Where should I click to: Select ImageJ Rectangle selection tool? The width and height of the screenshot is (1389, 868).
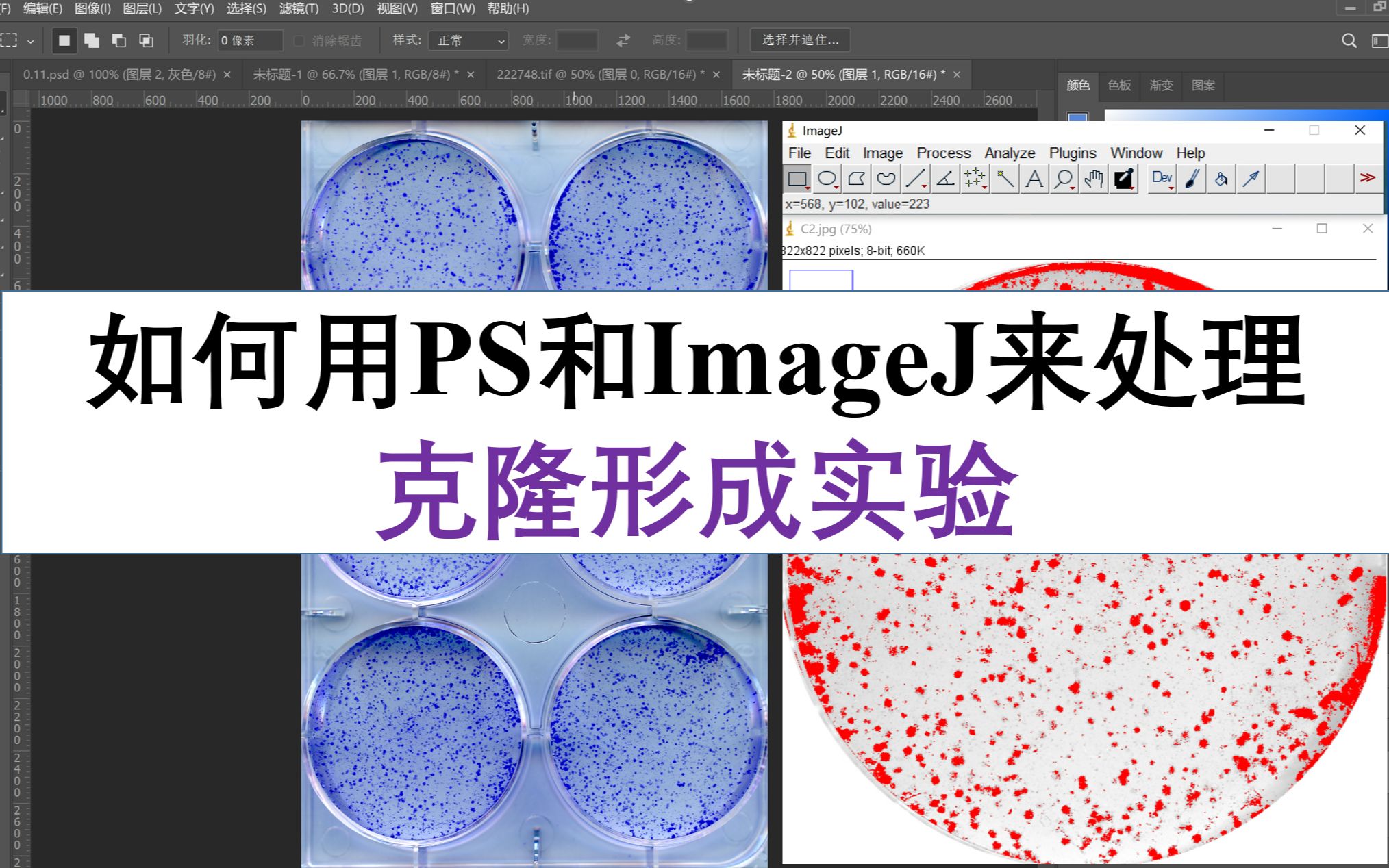[x=797, y=179]
